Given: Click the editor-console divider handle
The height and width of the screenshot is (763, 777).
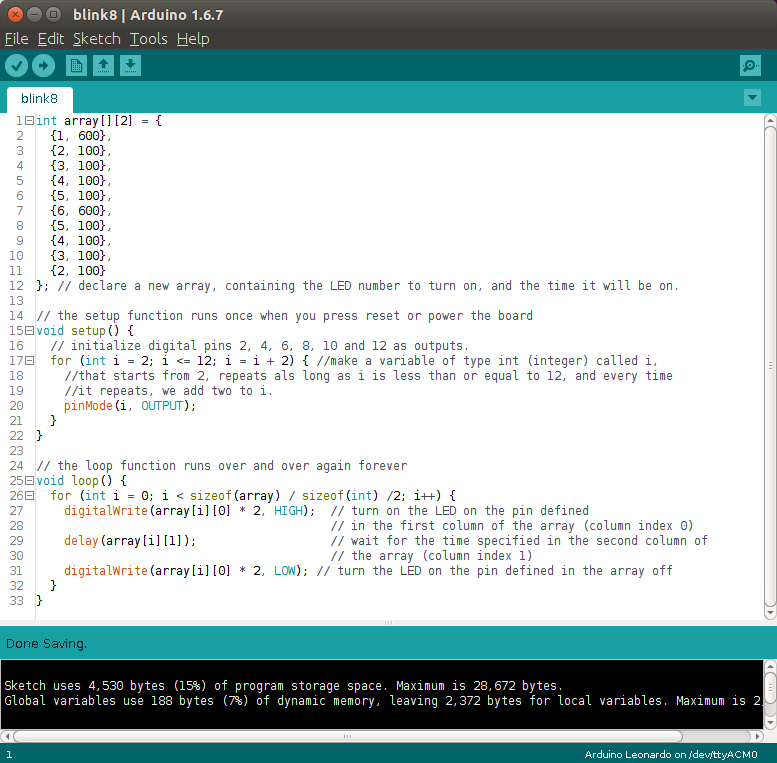Looking at the screenshot, I should pos(388,623).
